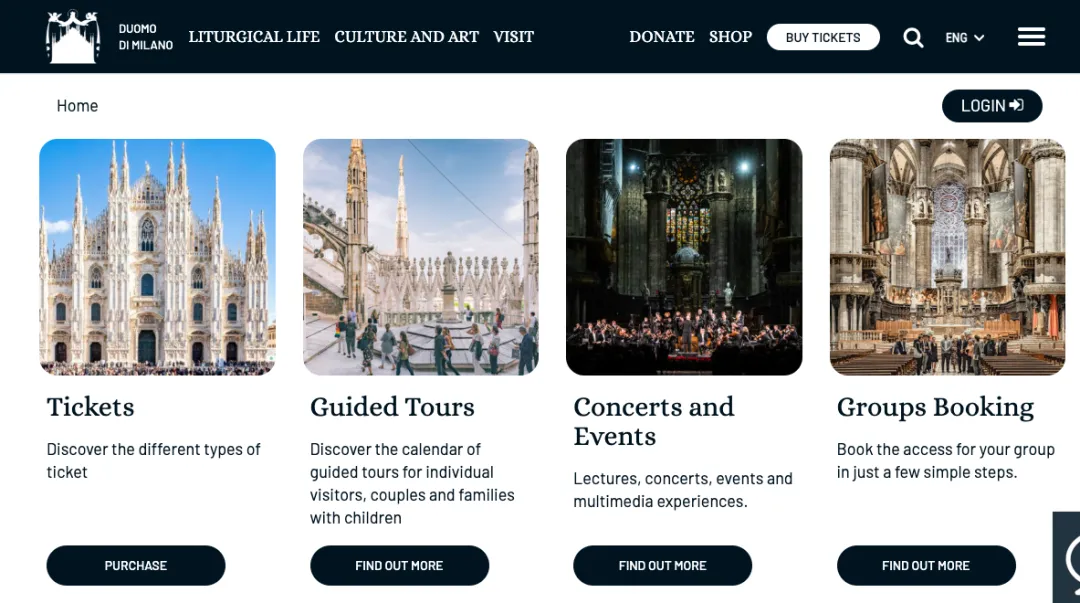Open the hamburger menu icon
This screenshot has height=603, width=1080.
(1031, 37)
